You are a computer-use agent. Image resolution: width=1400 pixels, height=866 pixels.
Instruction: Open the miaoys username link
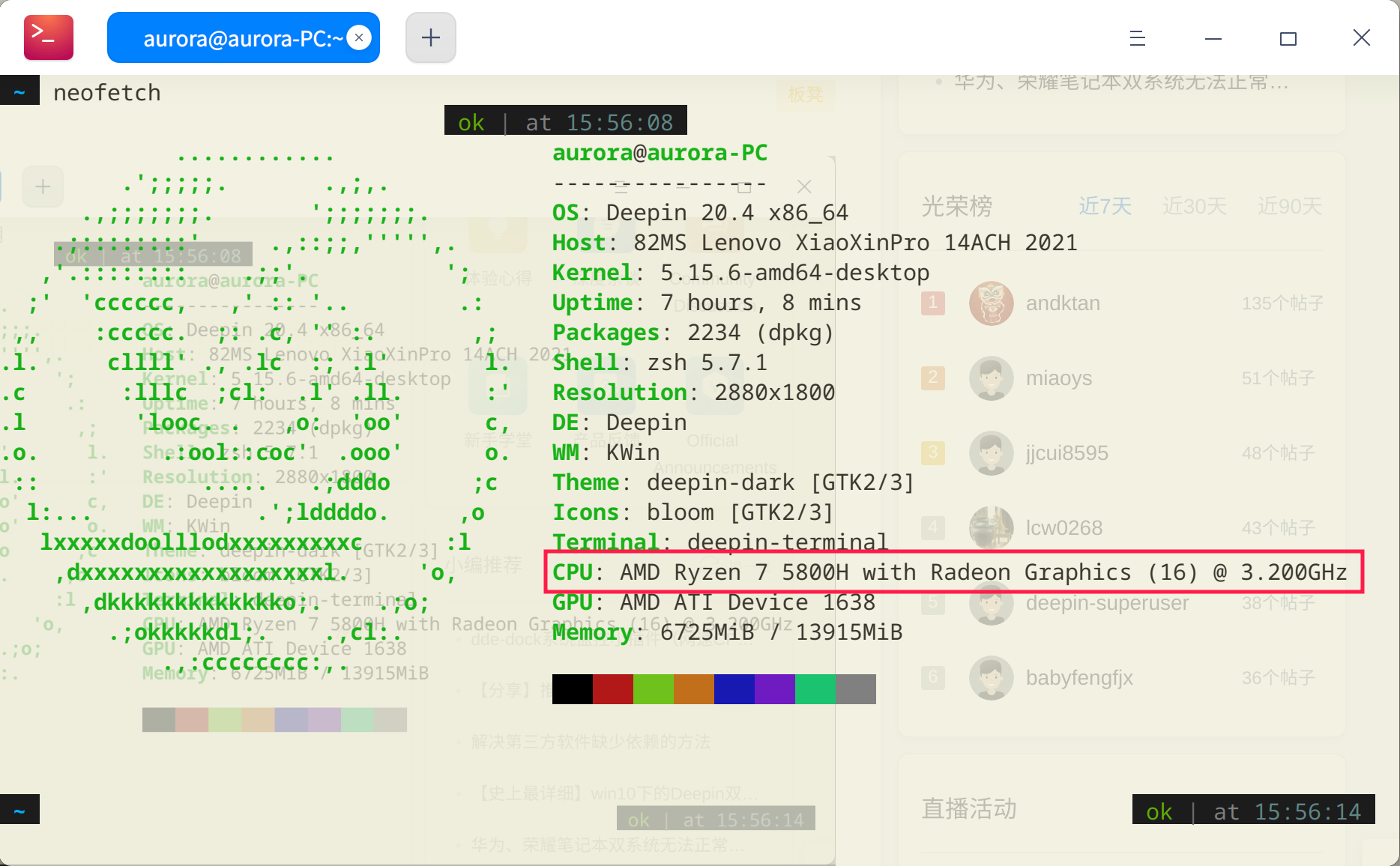click(x=1059, y=378)
